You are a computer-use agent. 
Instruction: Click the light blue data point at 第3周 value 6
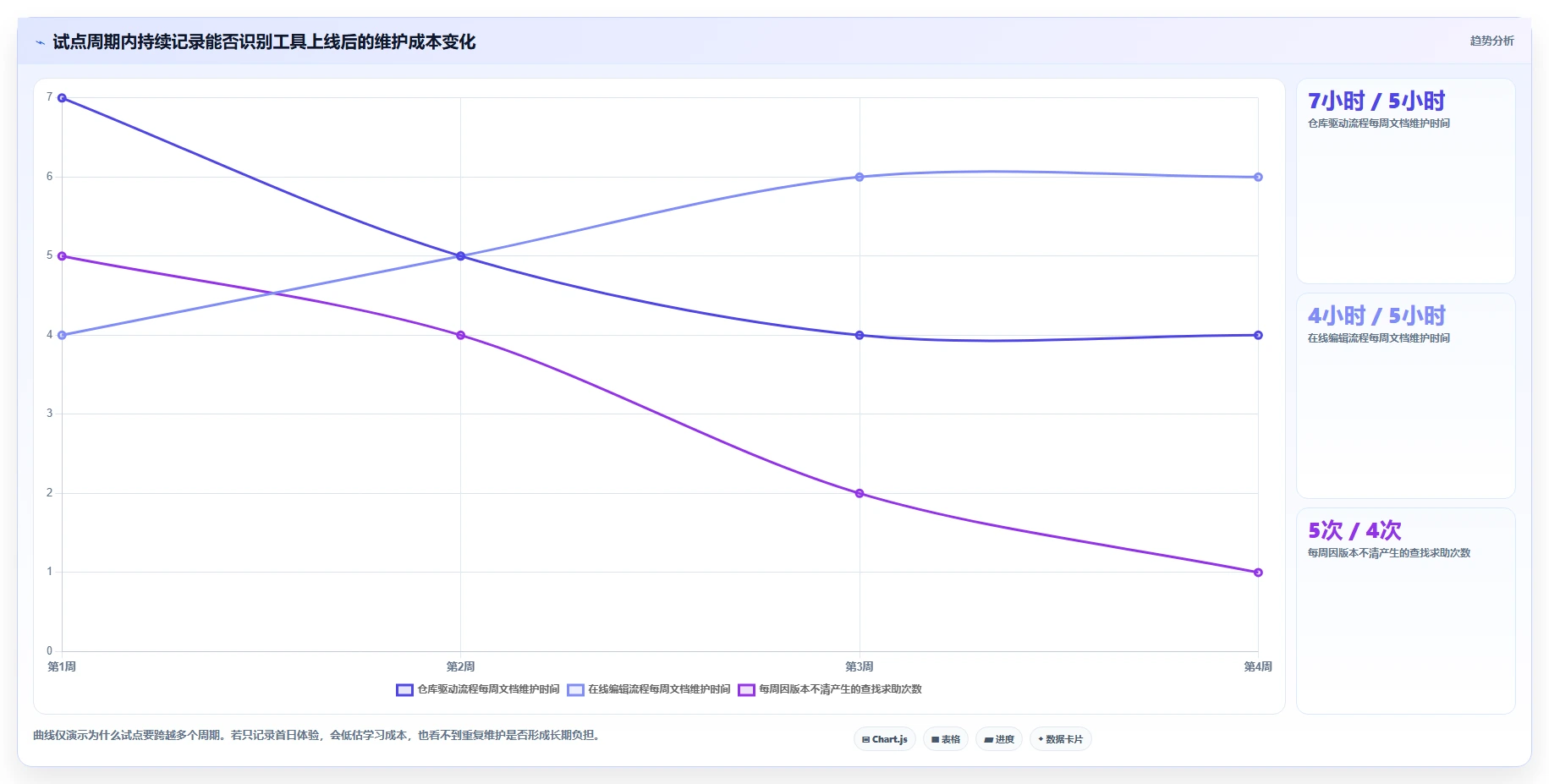pyautogui.click(x=860, y=177)
